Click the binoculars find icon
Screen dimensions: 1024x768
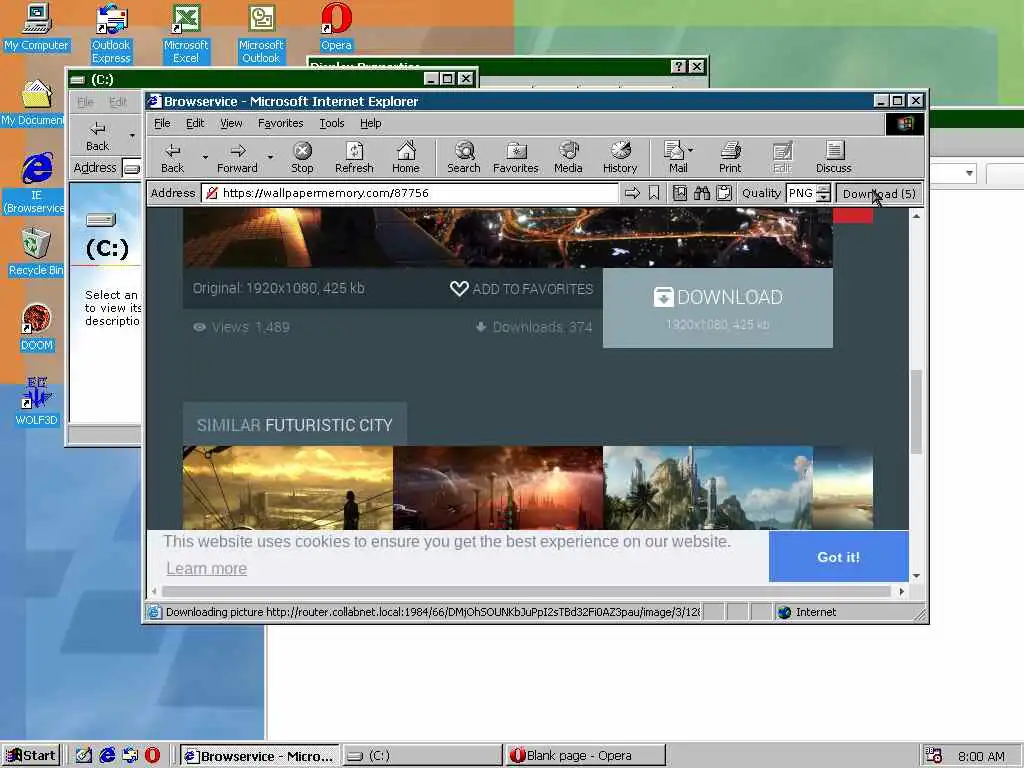coord(702,193)
